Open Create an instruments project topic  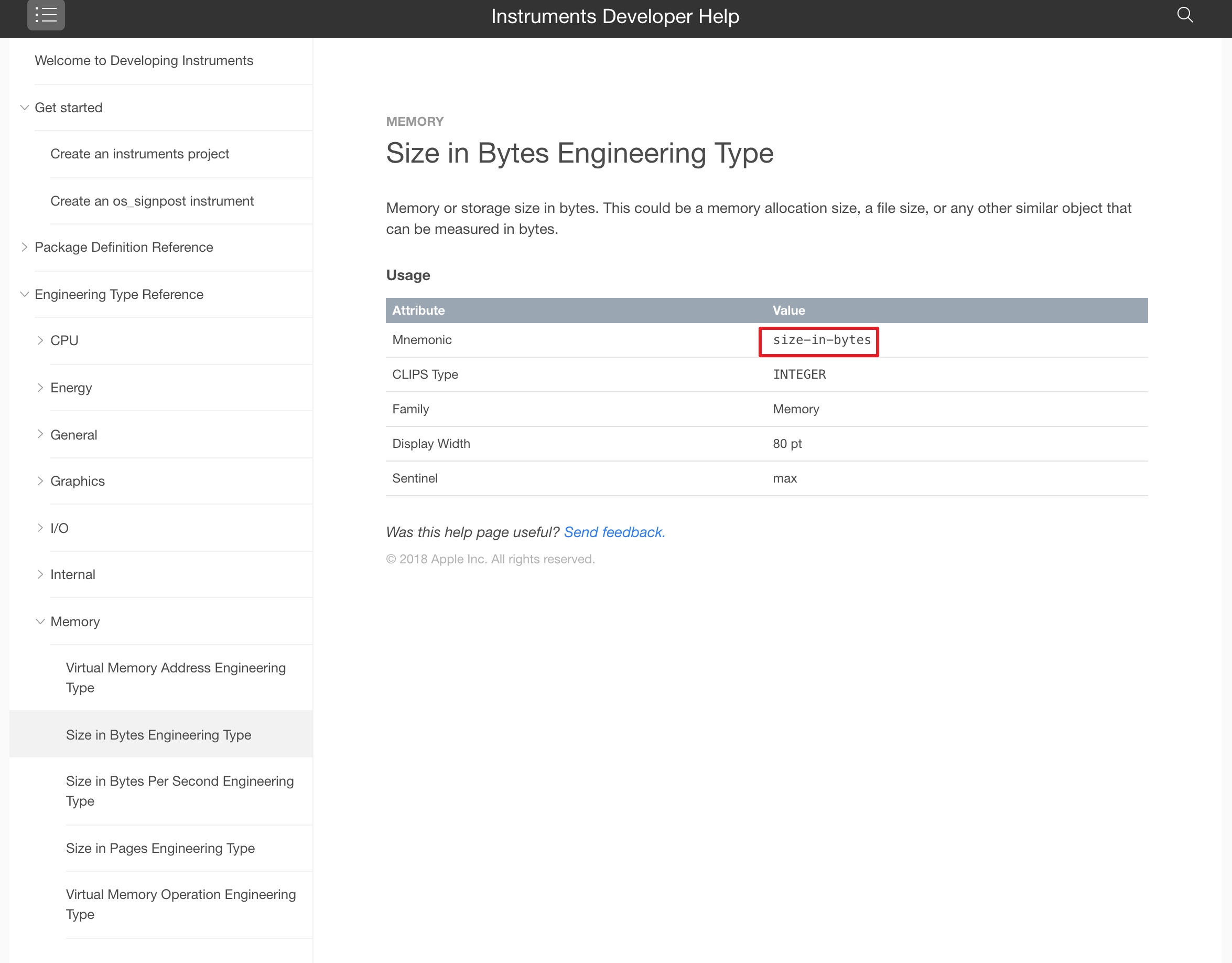pos(139,154)
